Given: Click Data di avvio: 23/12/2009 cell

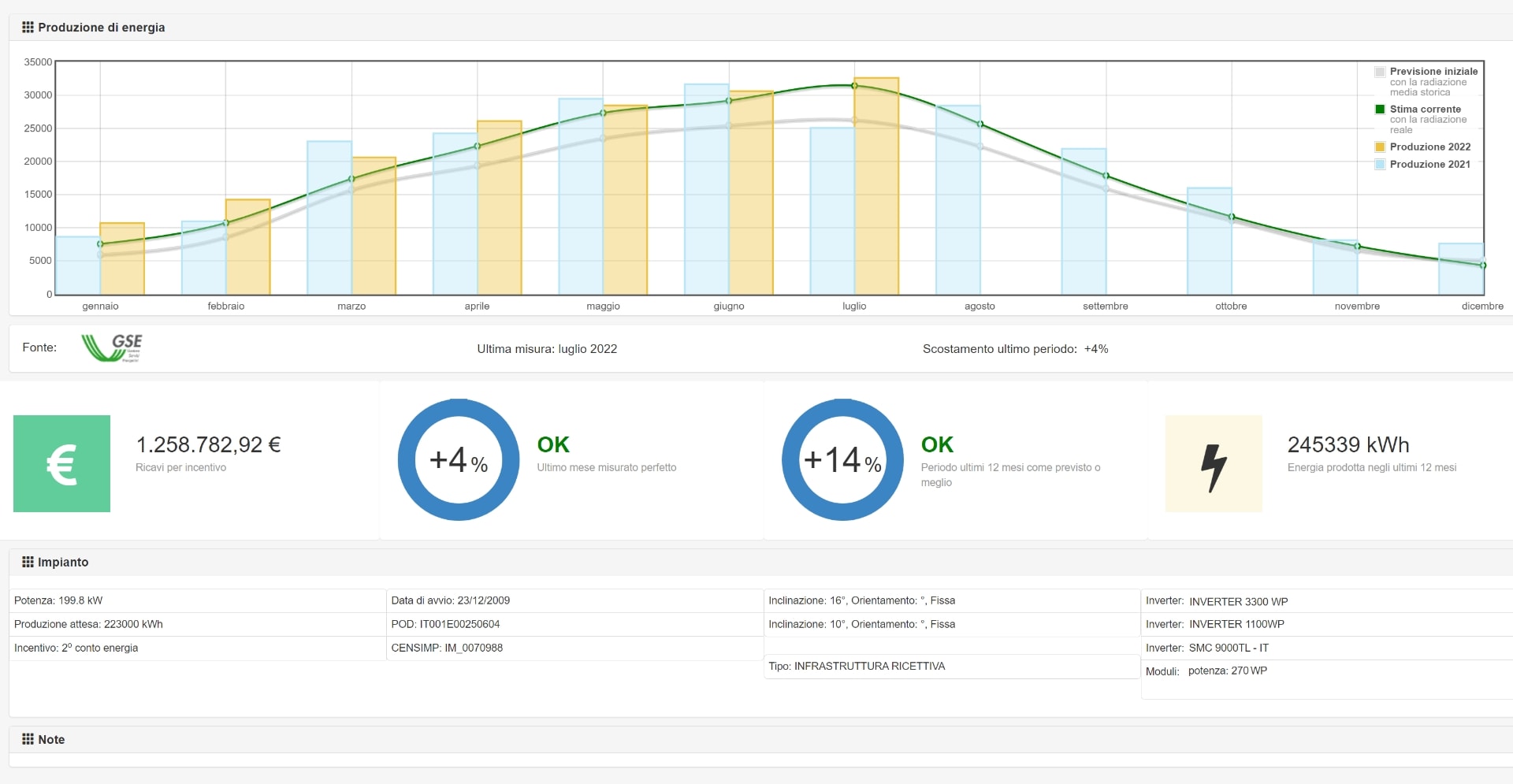Looking at the screenshot, I should click(x=574, y=600).
